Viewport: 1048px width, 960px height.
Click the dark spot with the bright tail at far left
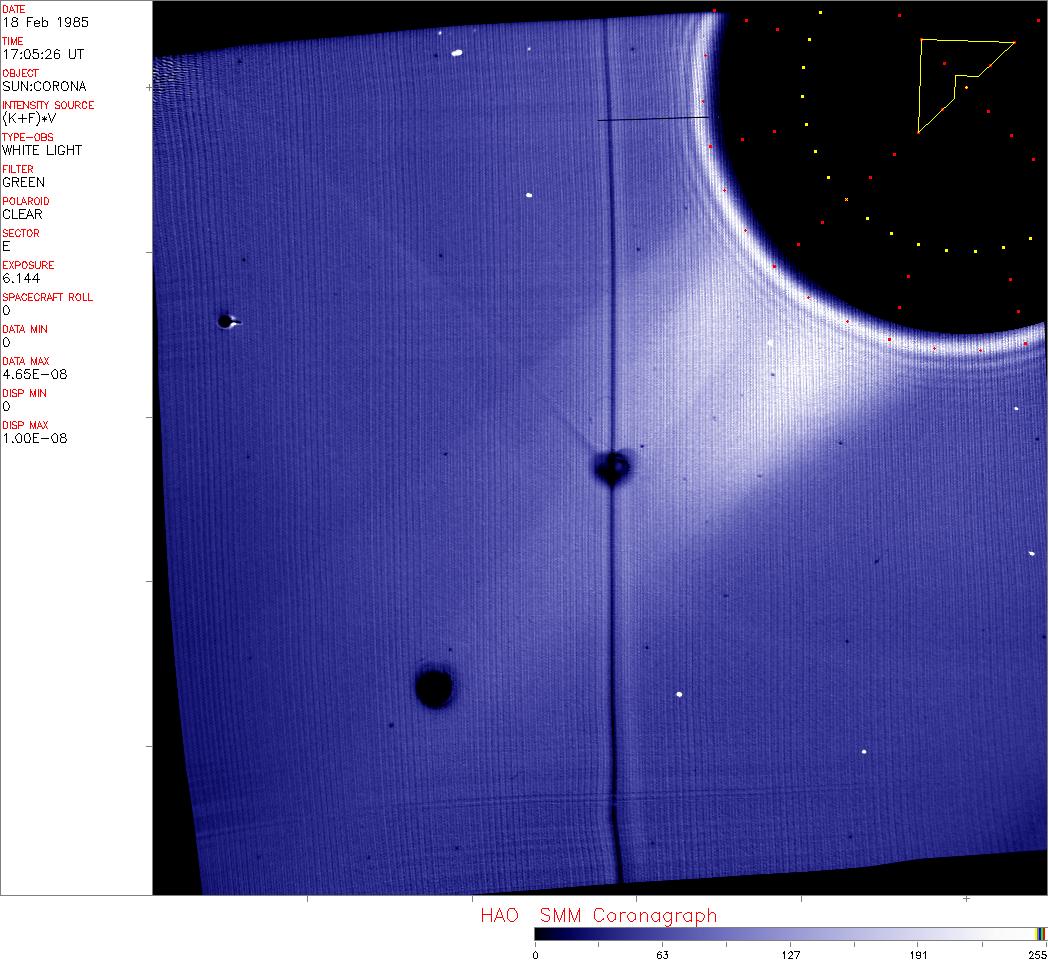(x=226, y=321)
